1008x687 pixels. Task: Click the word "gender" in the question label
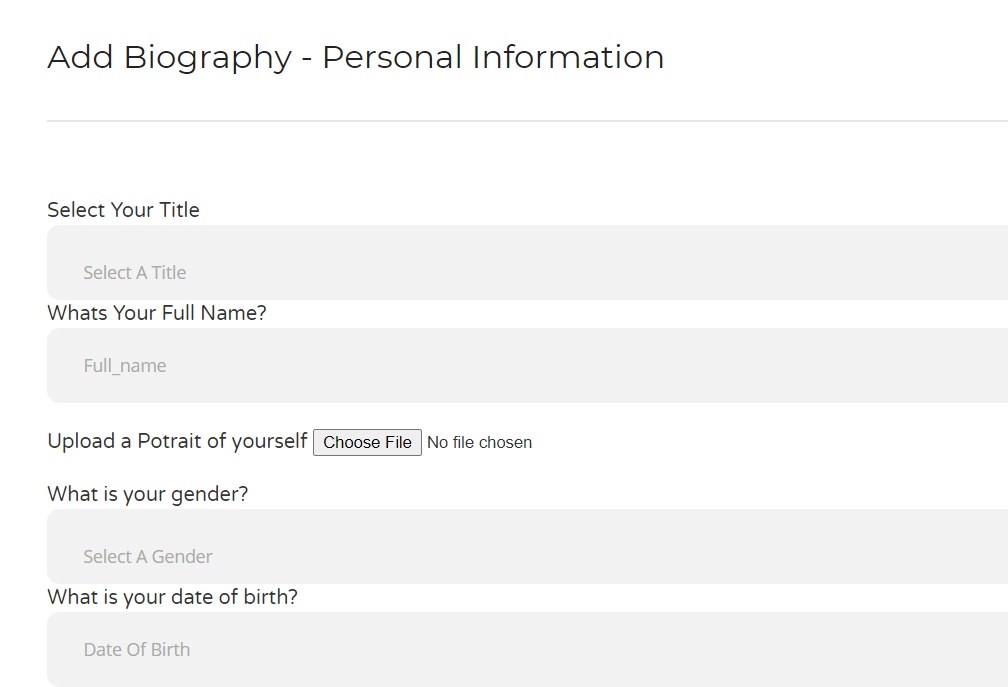click(208, 494)
